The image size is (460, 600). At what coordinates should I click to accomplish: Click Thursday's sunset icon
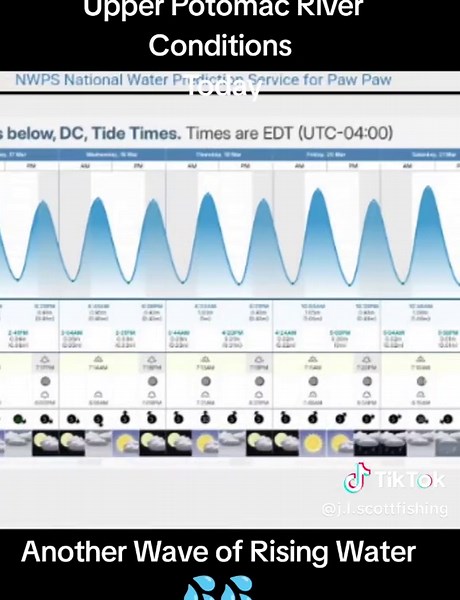(x=259, y=360)
